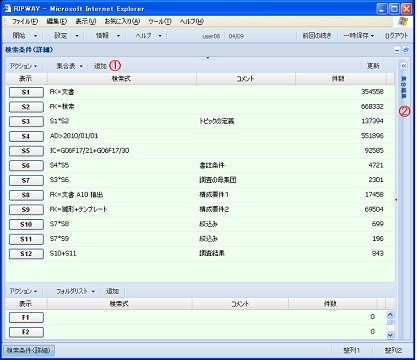Screen dimensions: 417x360
Task: Click upper table 件数 column header
Action: [341, 79]
